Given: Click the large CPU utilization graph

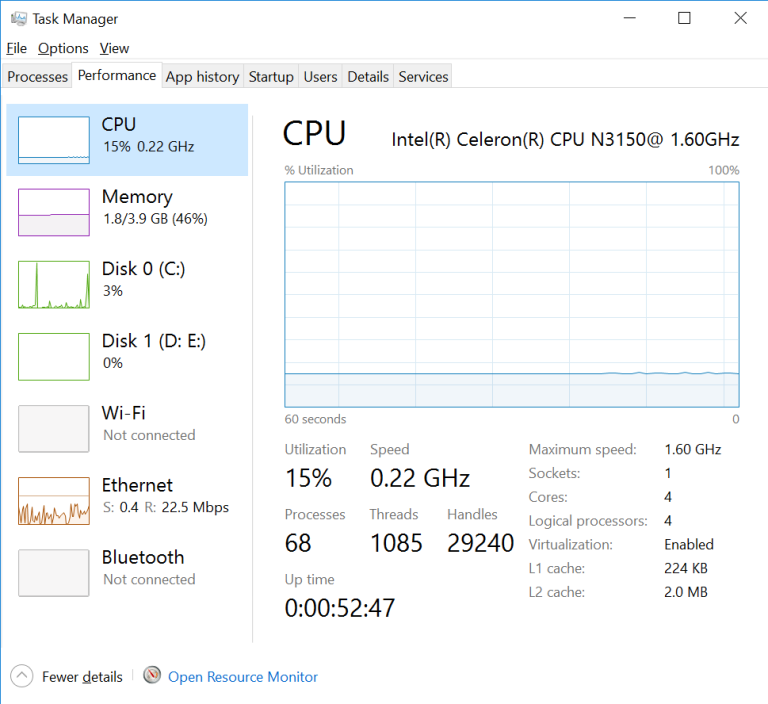Looking at the screenshot, I should pyautogui.click(x=512, y=294).
